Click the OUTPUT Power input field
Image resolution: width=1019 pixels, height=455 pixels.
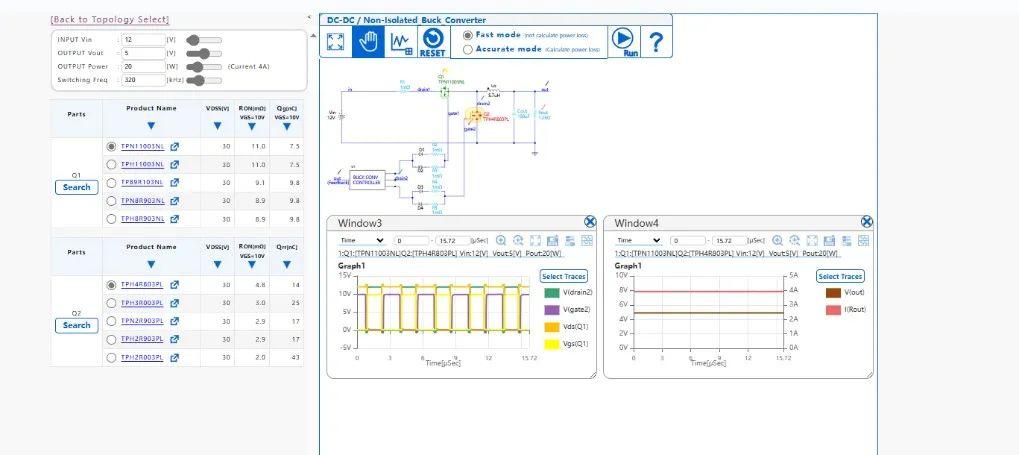(143, 66)
